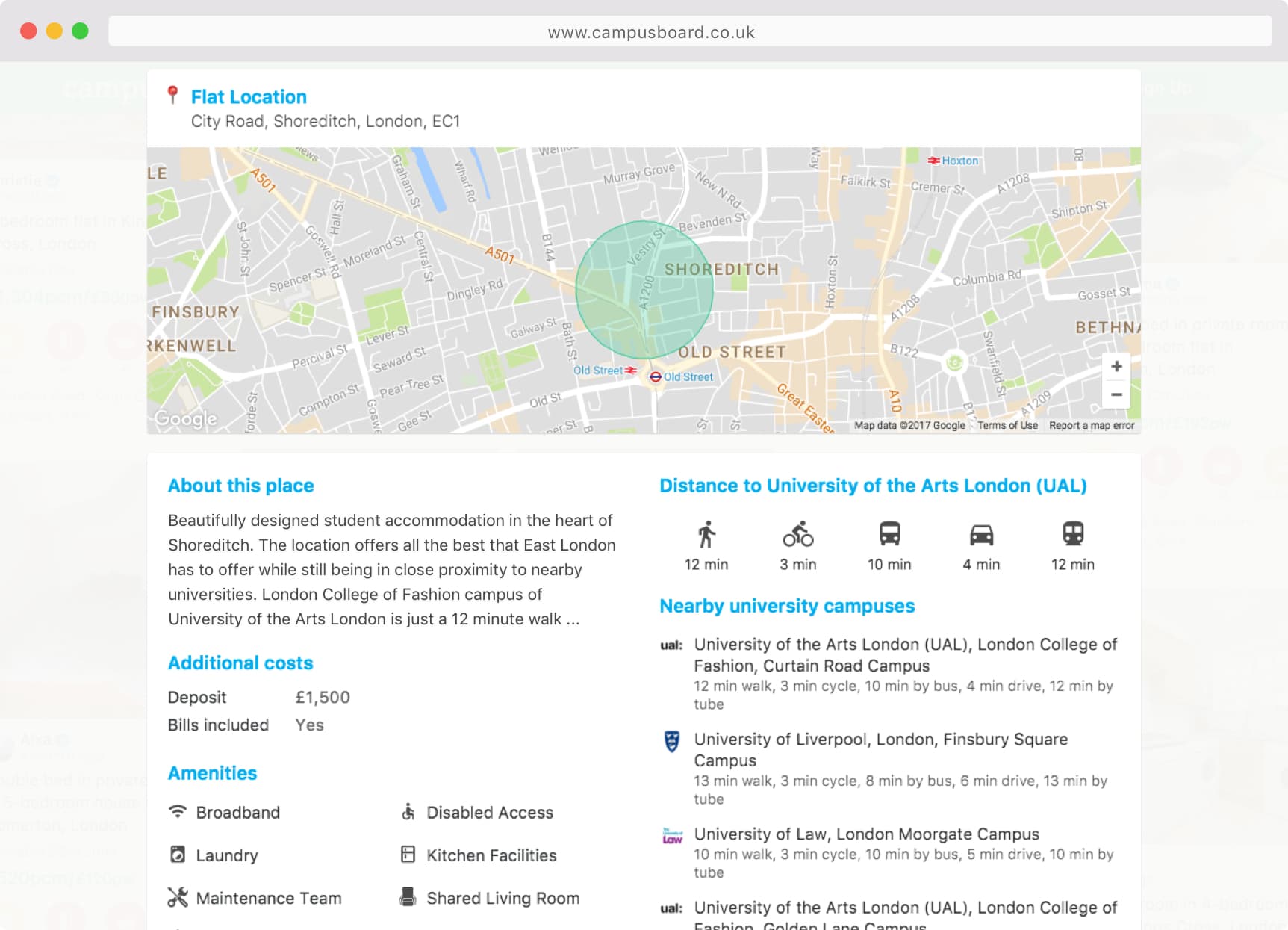The width and height of the screenshot is (1288, 930).
Task: Click the red location pin icon
Action: click(172, 95)
